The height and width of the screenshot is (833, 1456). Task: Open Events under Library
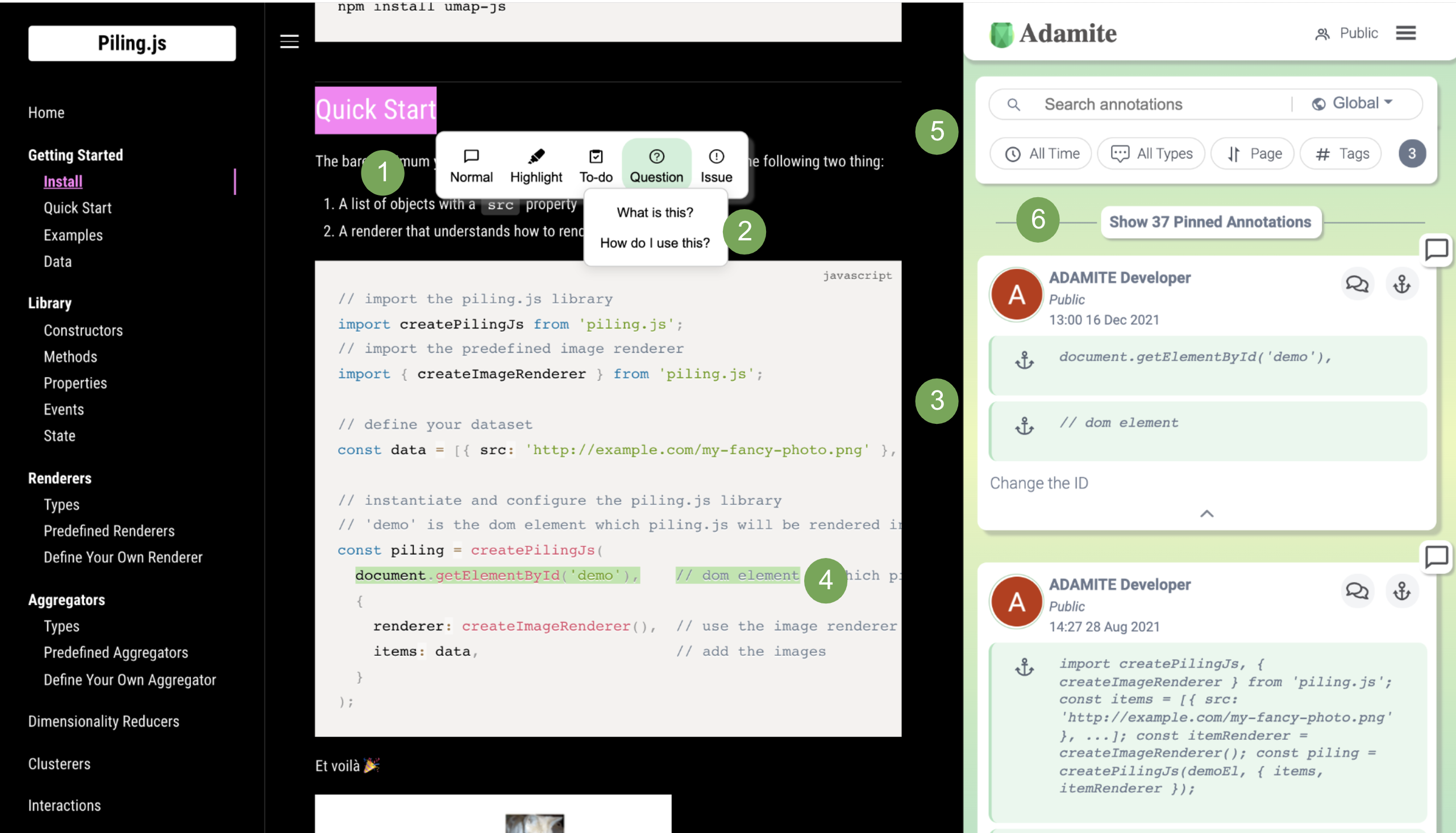coord(64,409)
